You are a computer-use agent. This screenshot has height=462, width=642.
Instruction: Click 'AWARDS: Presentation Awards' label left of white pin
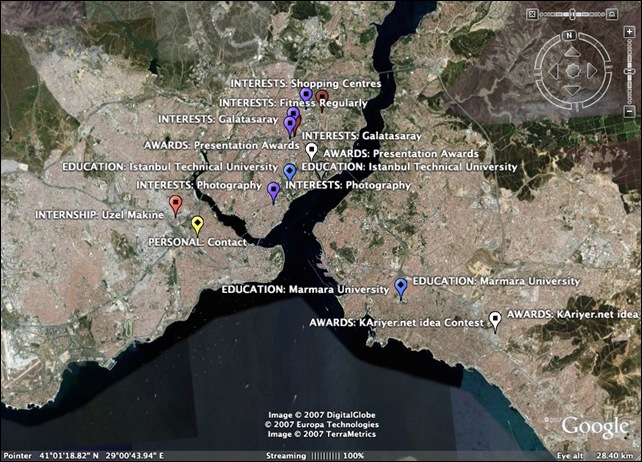(222, 145)
